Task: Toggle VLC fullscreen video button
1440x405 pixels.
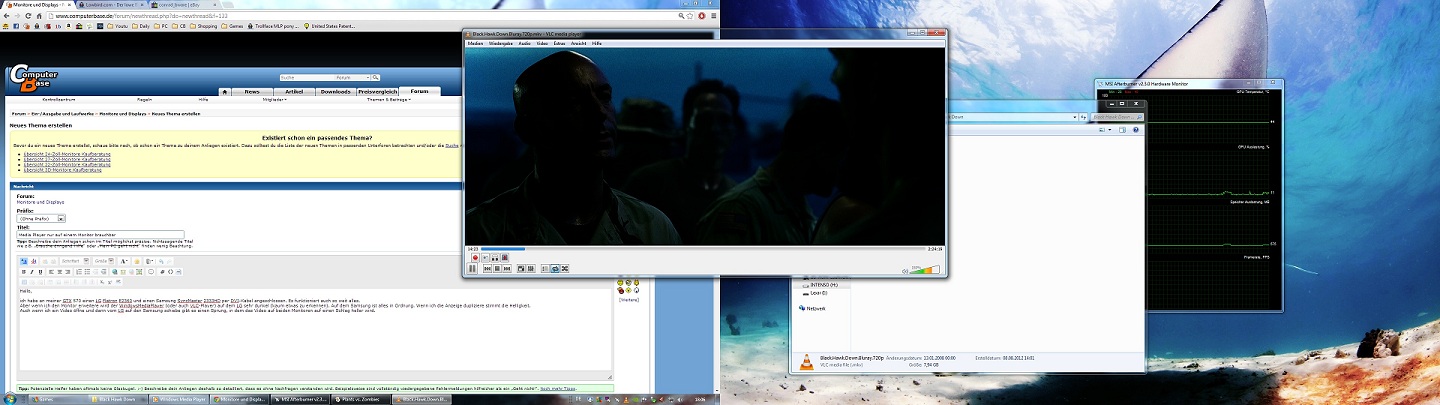Action: click(521, 268)
